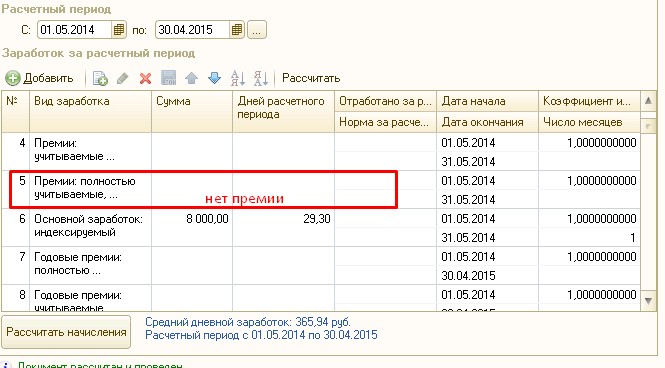Click the Отработано за р... column header
The width and height of the screenshot is (665, 368).
[x=386, y=101]
